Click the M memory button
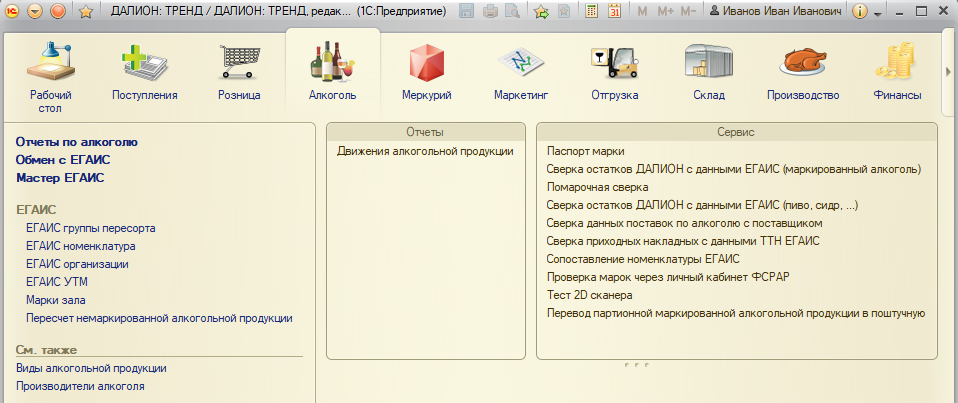This screenshot has width=958, height=403. (642, 11)
